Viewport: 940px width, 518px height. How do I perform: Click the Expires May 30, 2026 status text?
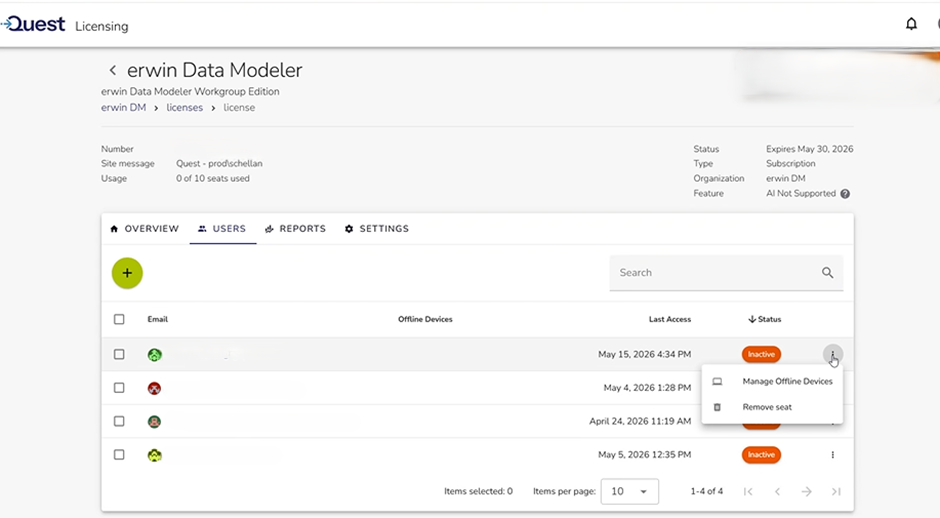tap(809, 149)
